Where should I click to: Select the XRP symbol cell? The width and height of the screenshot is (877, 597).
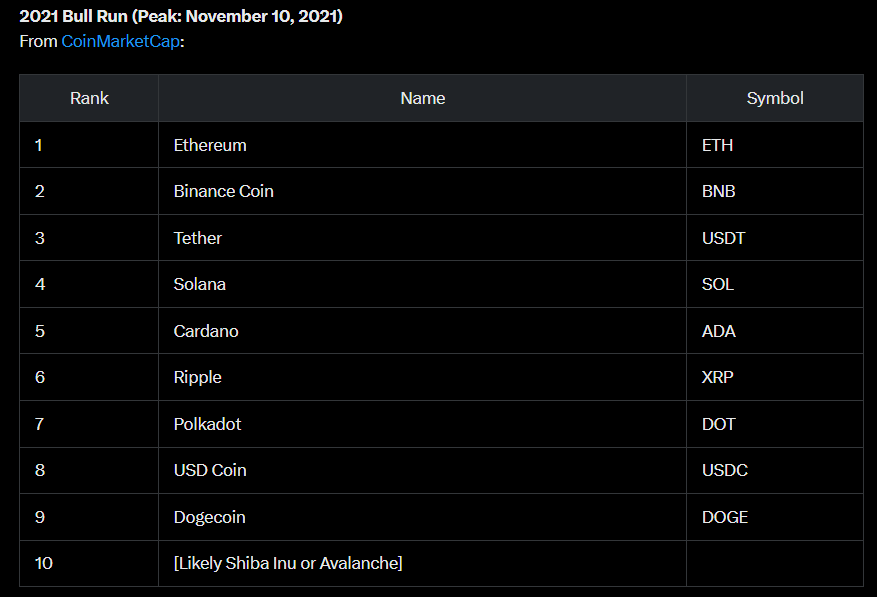718,377
